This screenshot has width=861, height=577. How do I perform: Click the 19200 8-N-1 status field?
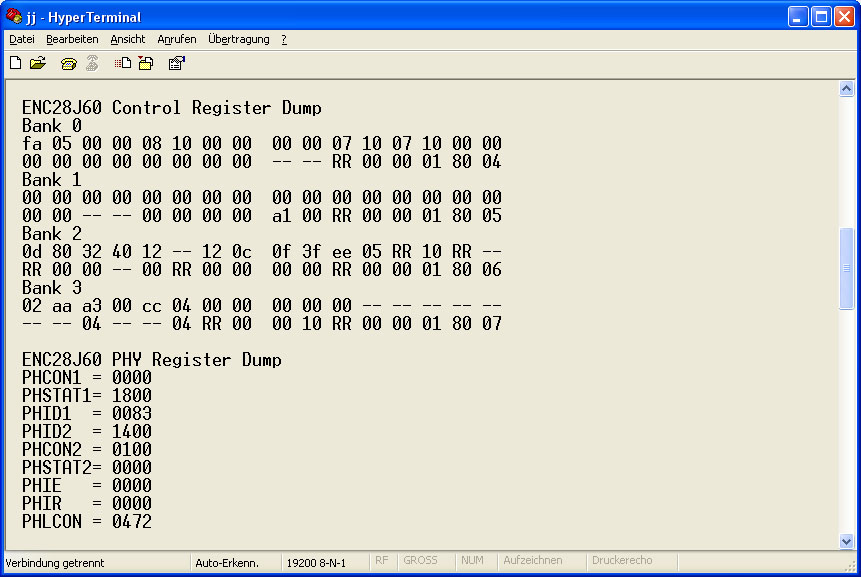click(316, 562)
